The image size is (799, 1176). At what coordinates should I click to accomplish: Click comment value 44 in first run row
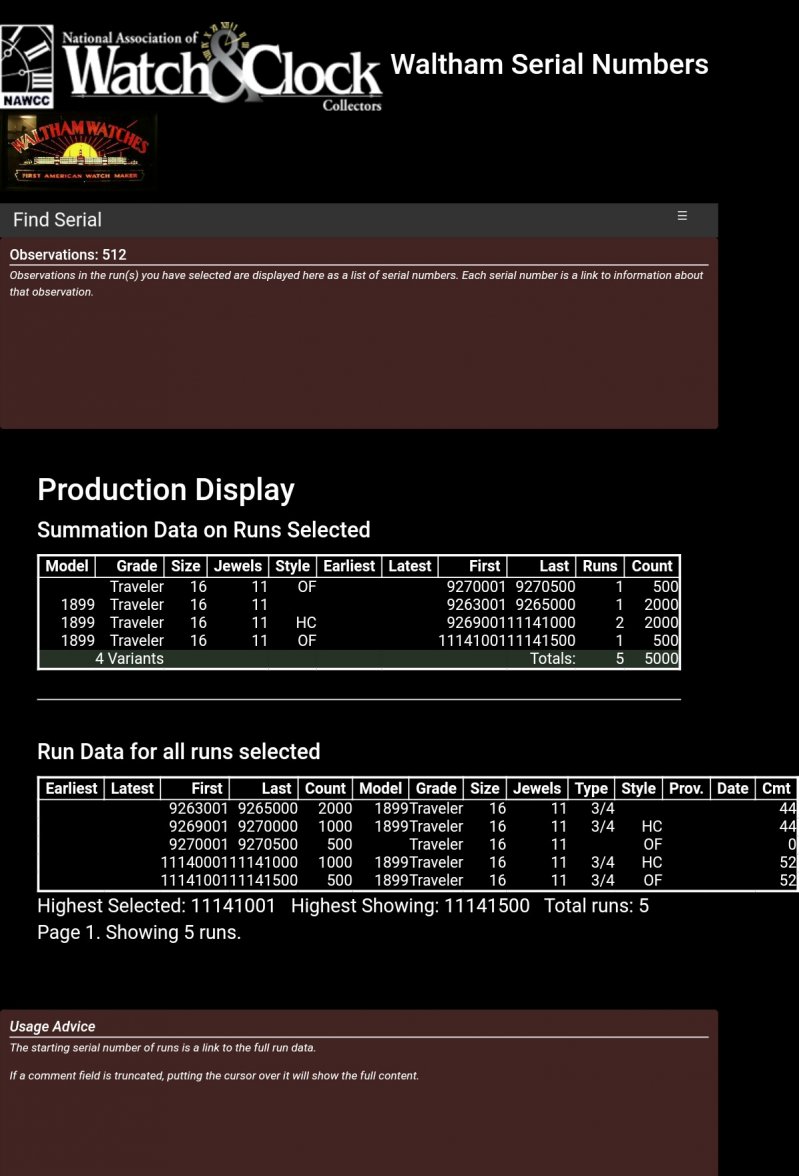pyautogui.click(x=787, y=808)
